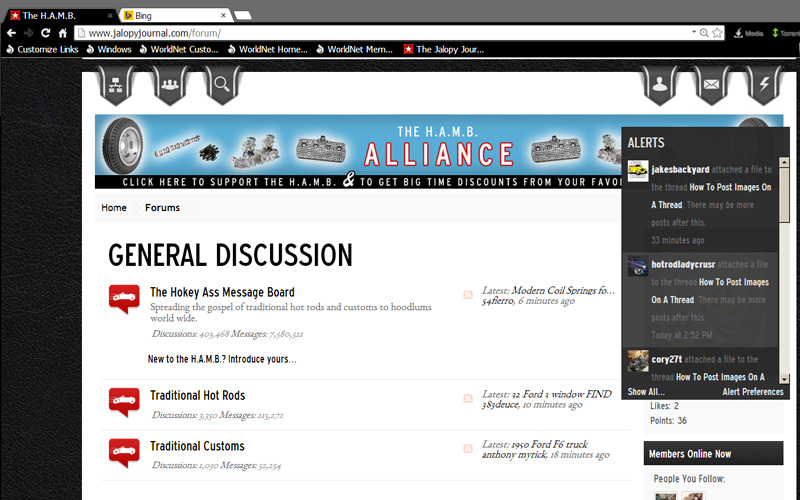Viewport: 800px width, 500px height.
Task: Open Traditional Customs forum
Action: [197, 446]
